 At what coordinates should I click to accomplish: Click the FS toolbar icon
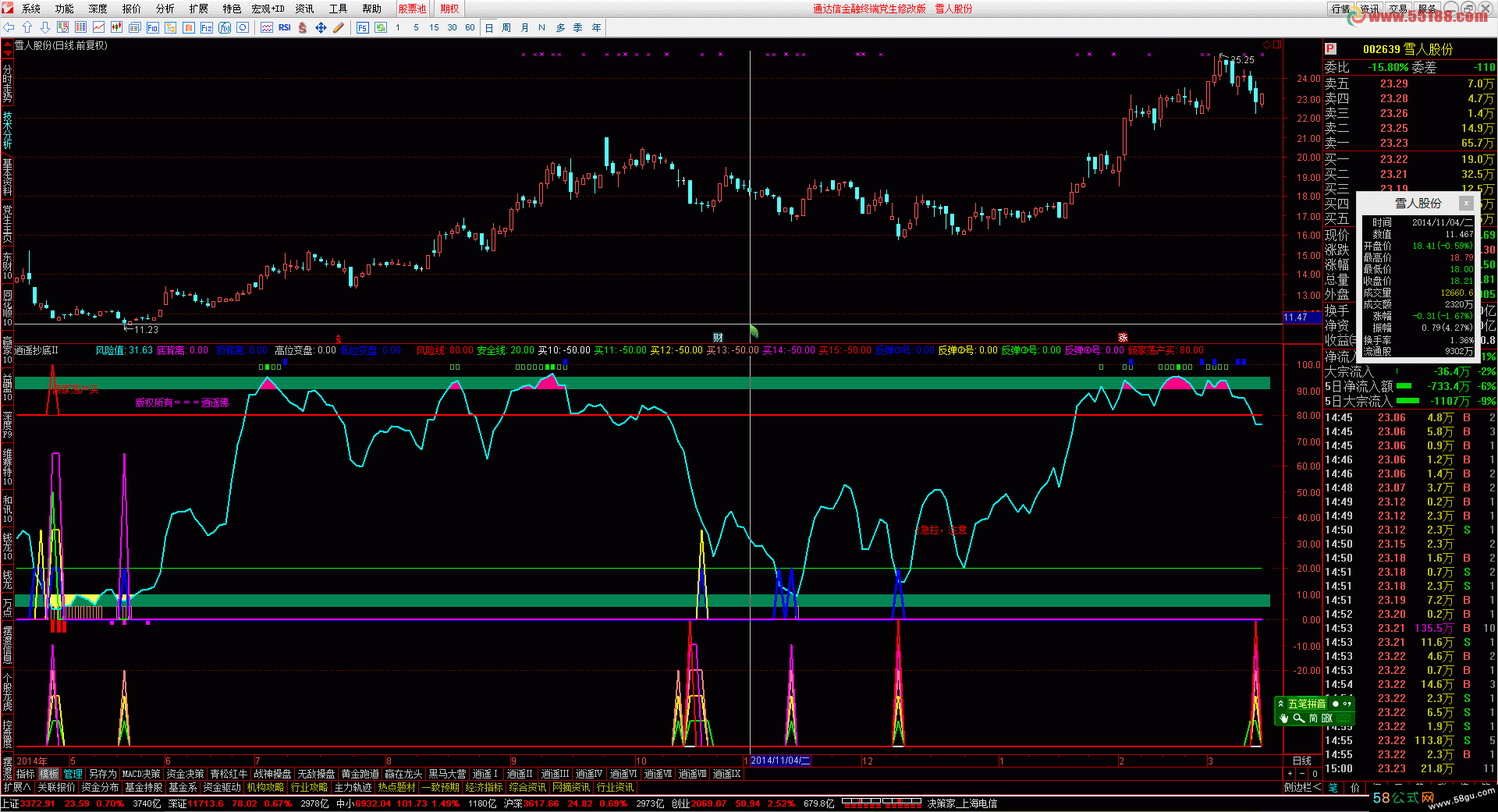pyautogui.click(x=363, y=27)
